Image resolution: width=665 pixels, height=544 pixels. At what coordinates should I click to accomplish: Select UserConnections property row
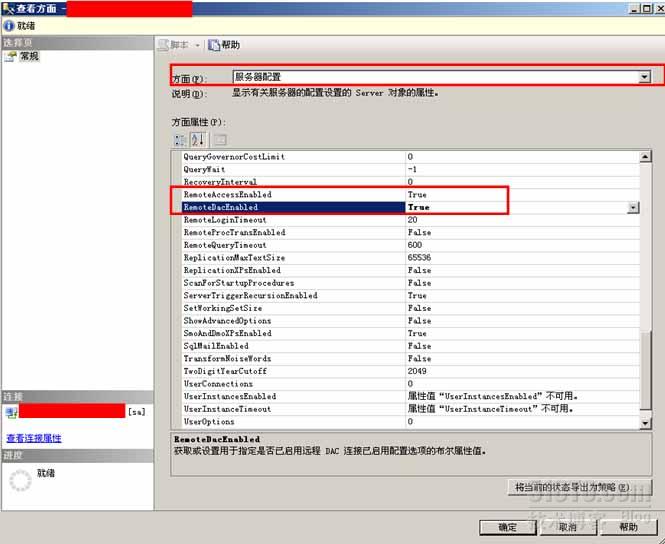coord(410,384)
